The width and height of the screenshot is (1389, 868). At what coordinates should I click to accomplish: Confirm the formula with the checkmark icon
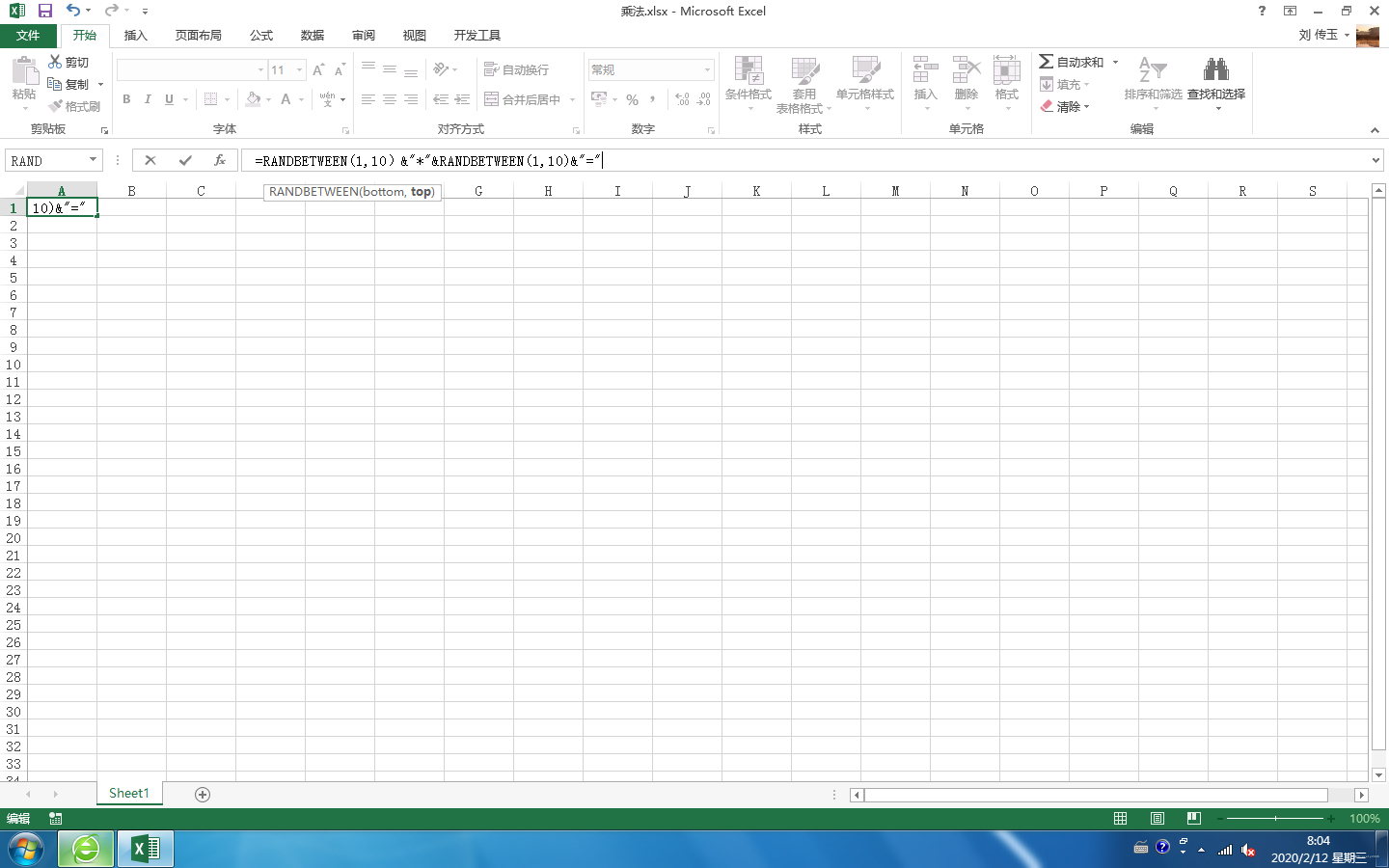point(185,160)
